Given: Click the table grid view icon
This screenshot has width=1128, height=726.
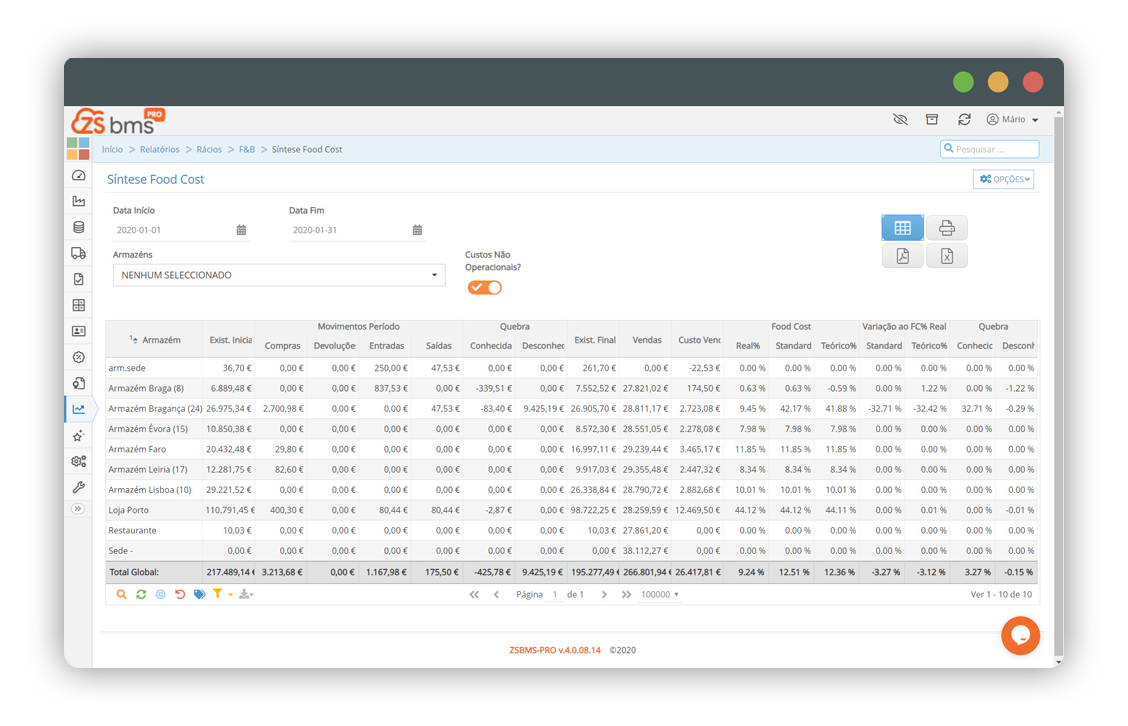Looking at the screenshot, I should (x=902, y=228).
